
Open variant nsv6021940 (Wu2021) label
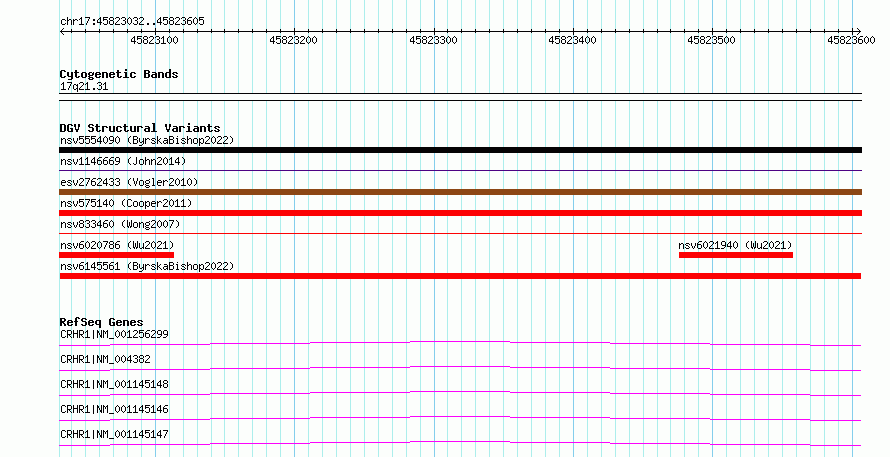coord(735,245)
